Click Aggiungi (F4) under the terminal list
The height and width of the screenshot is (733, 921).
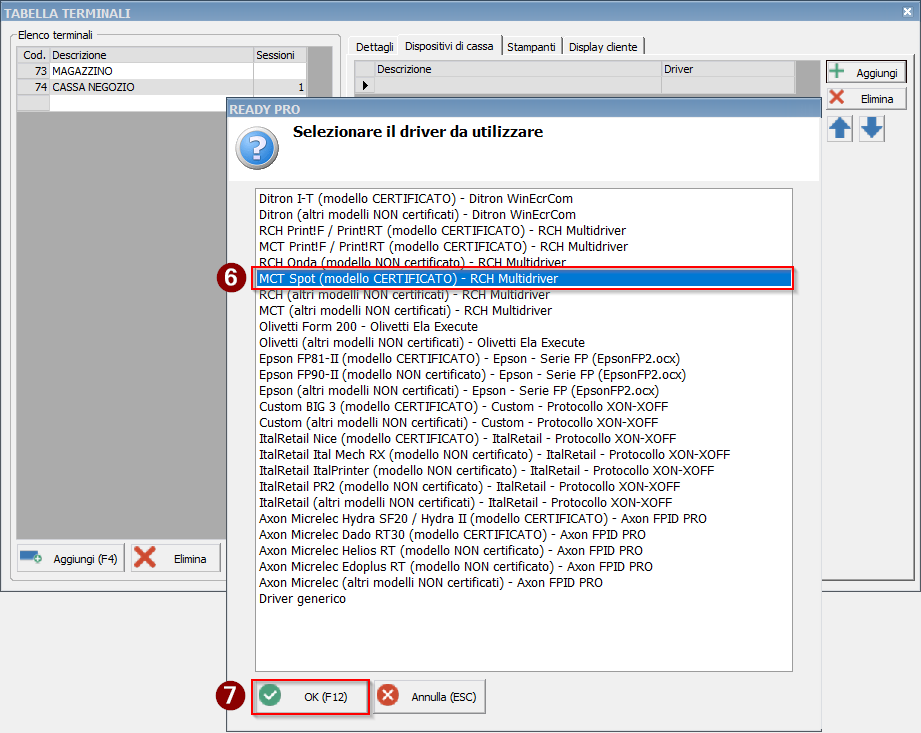point(70,558)
